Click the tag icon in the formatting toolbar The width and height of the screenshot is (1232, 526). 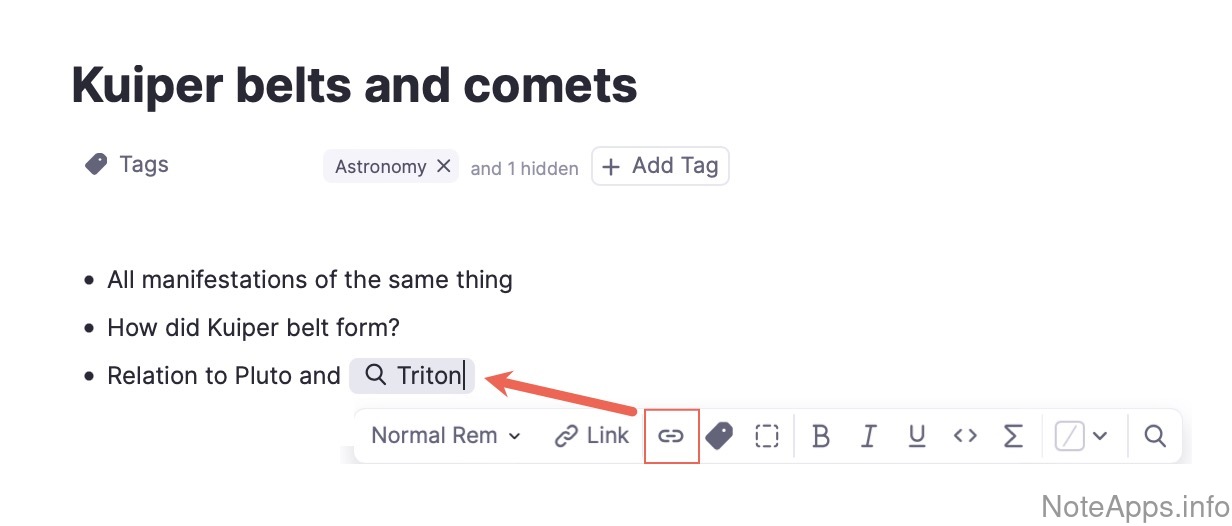coord(719,436)
